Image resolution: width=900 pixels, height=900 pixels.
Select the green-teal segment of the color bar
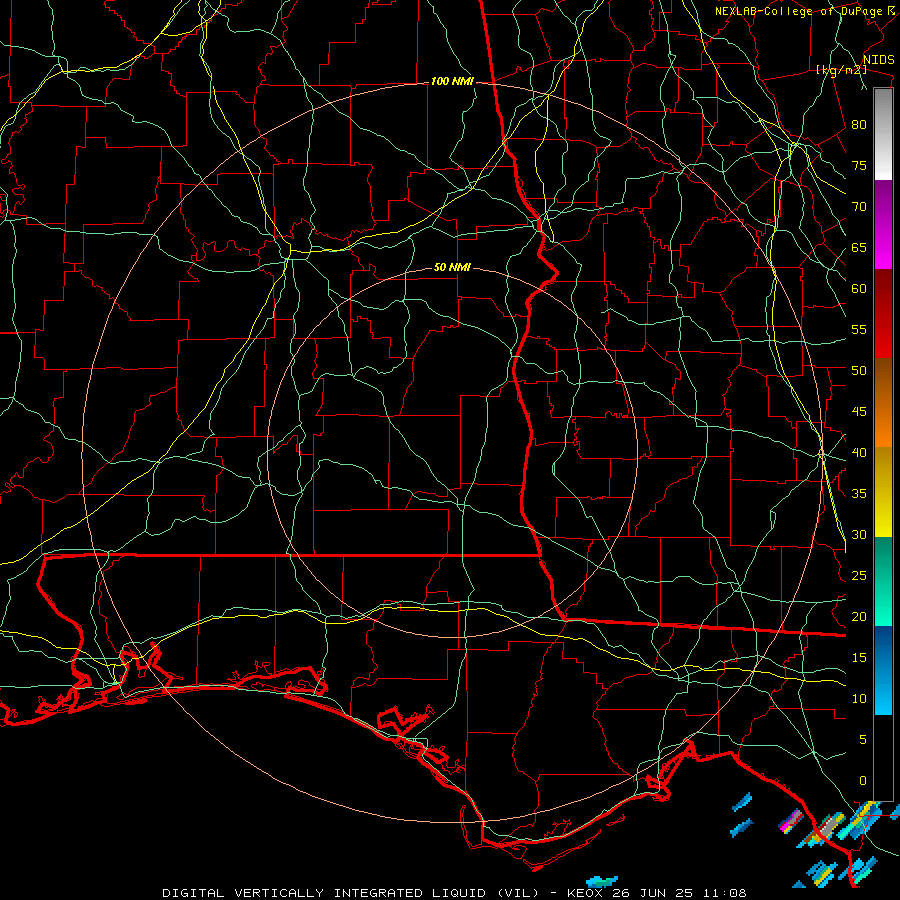click(883, 581)
